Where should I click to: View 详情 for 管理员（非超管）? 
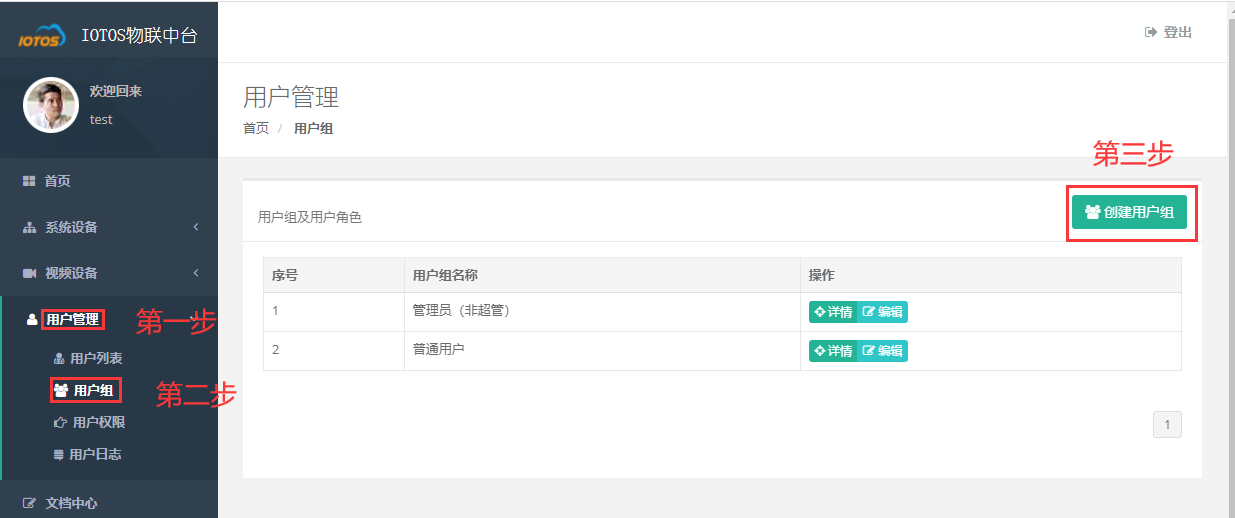[x=833, y=312]
